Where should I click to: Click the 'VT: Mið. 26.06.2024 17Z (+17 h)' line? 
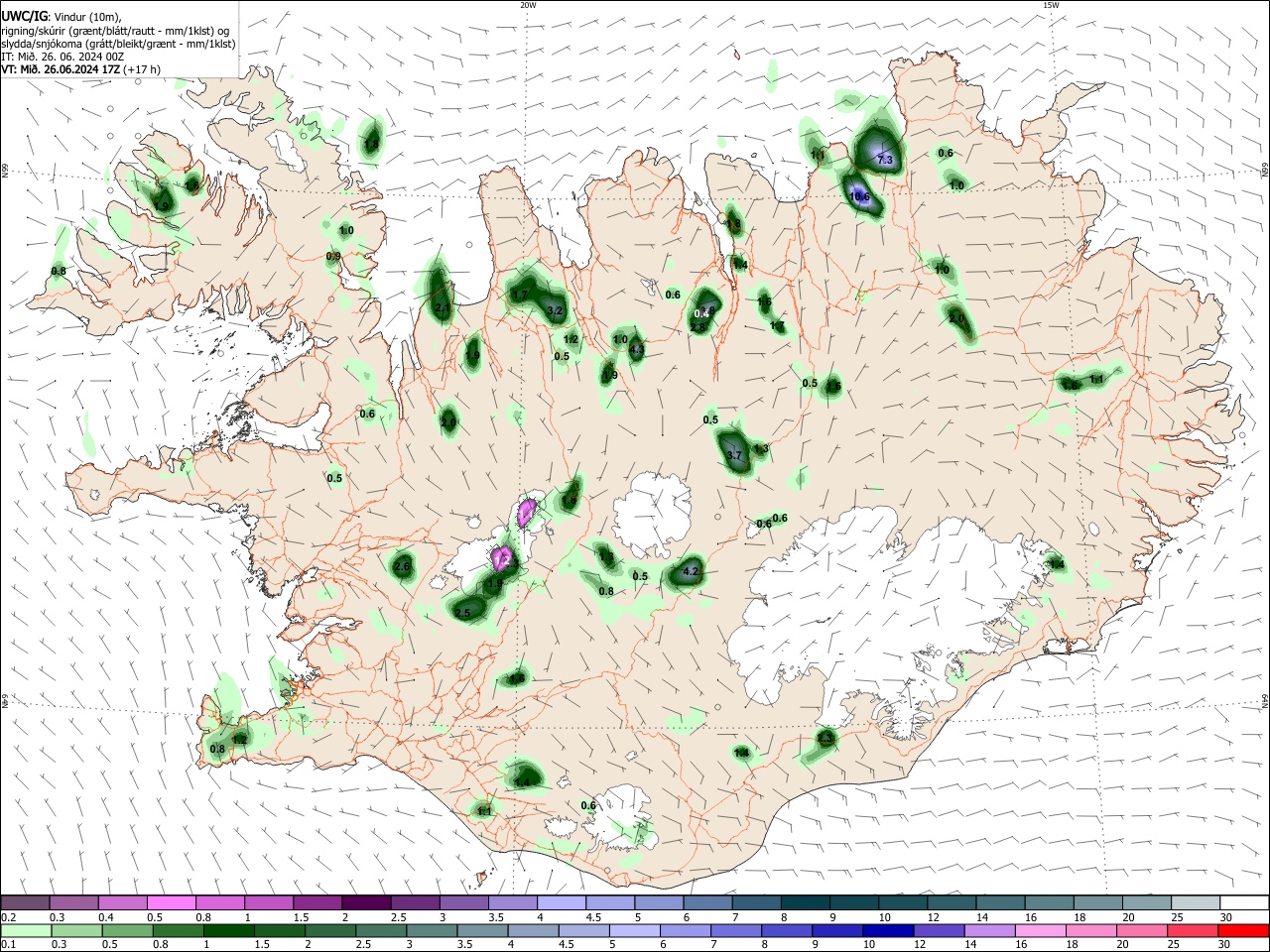click(x=80, y=69)
